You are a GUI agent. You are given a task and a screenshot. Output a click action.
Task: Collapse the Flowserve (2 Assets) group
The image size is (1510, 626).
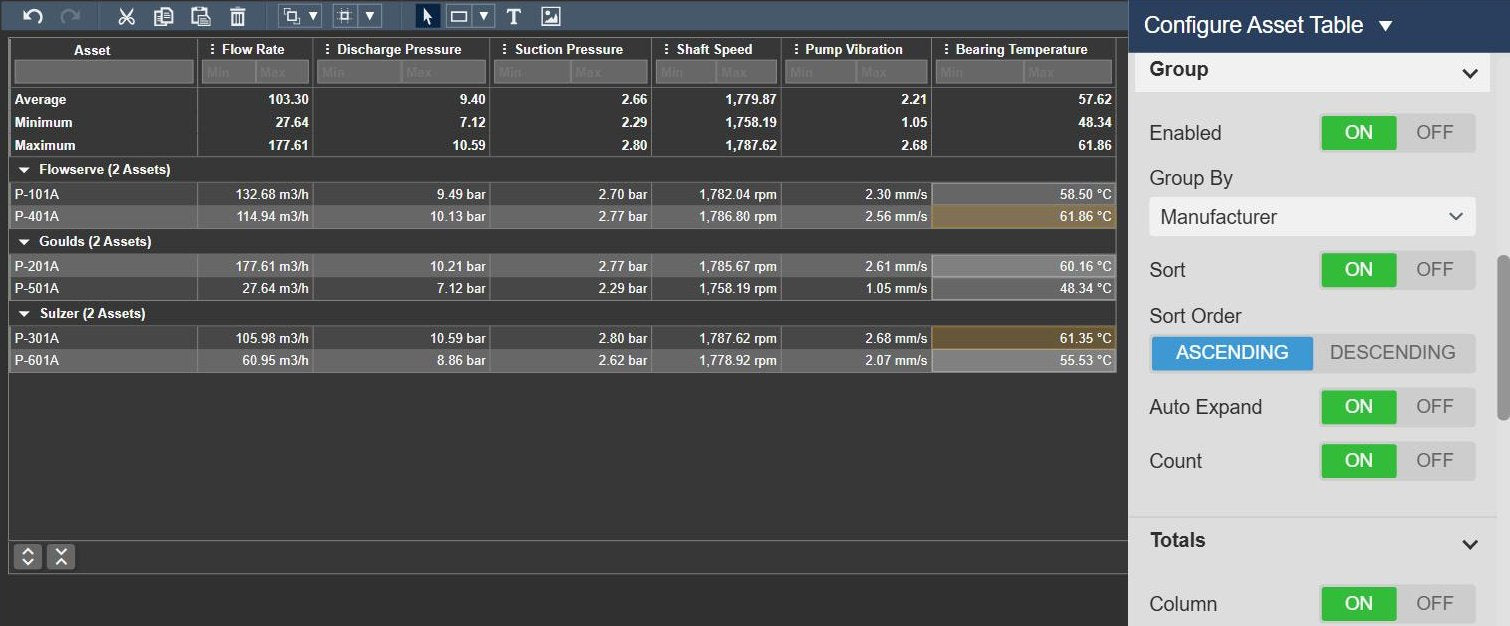tap(24, 170)
